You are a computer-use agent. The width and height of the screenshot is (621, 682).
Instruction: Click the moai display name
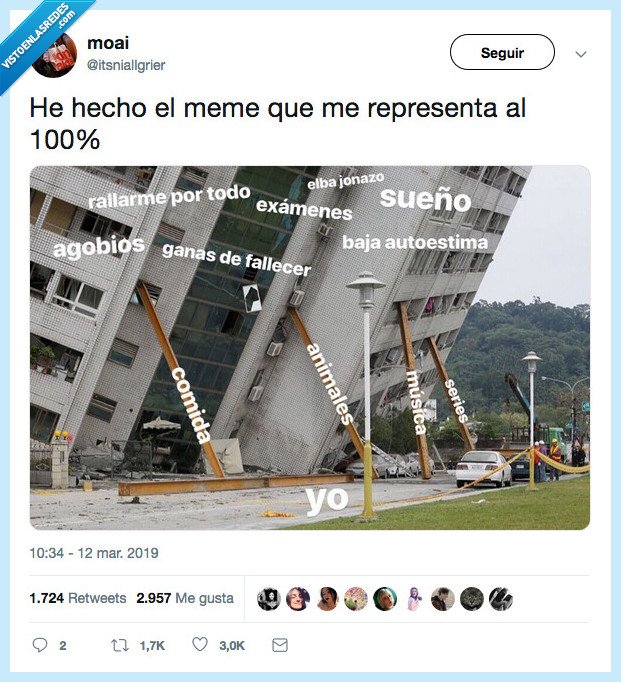point(108,43)
